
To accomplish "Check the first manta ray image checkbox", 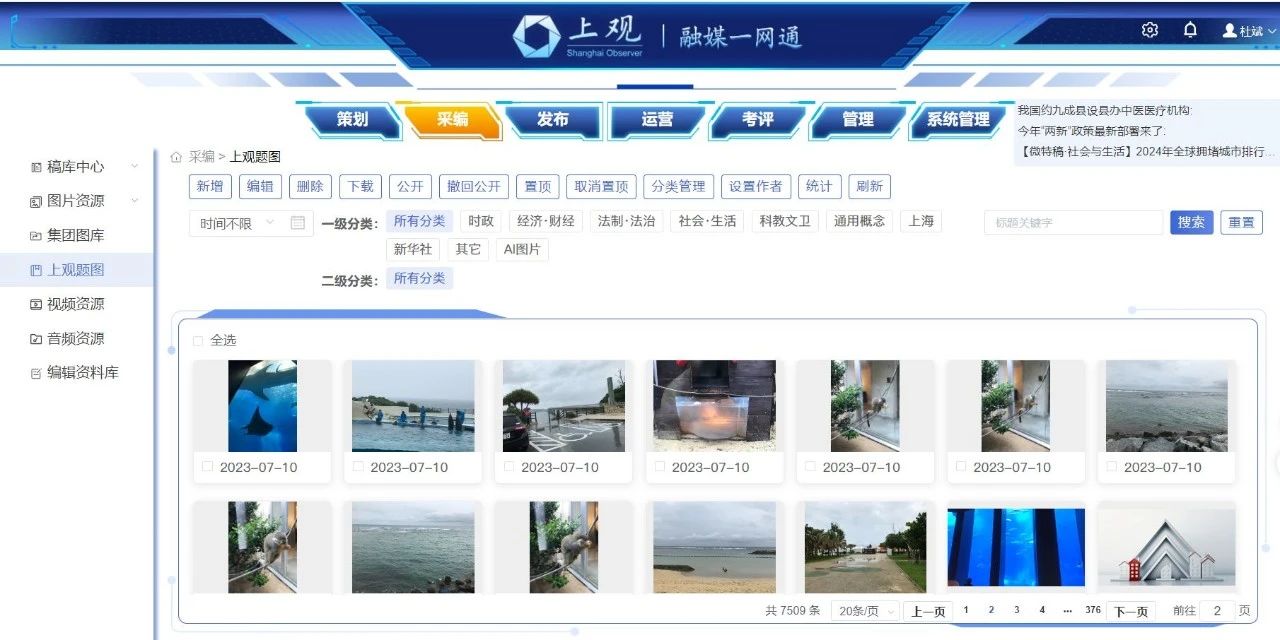I will coord(207,467).
